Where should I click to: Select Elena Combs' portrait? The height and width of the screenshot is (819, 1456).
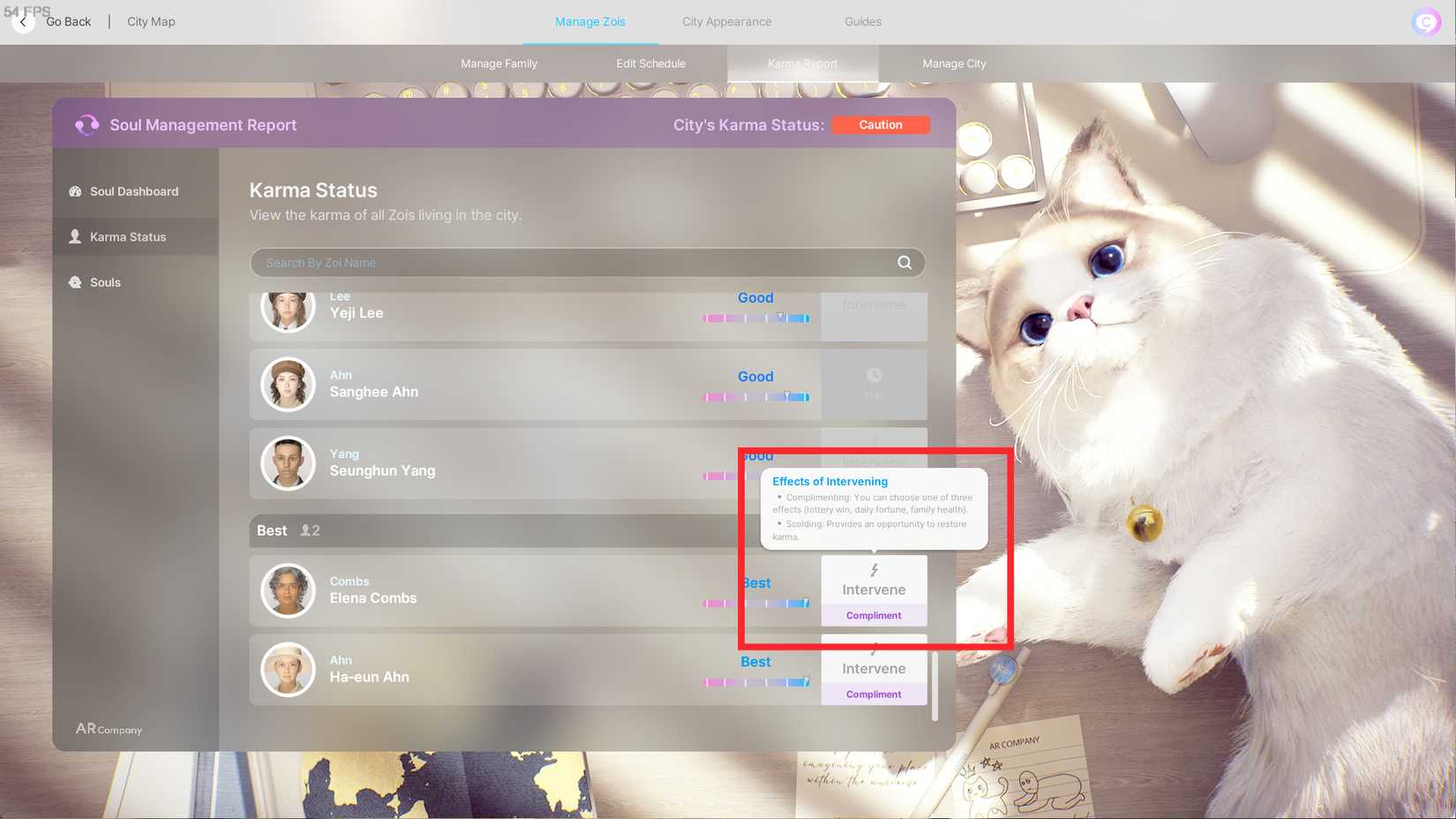pos(288,590)
